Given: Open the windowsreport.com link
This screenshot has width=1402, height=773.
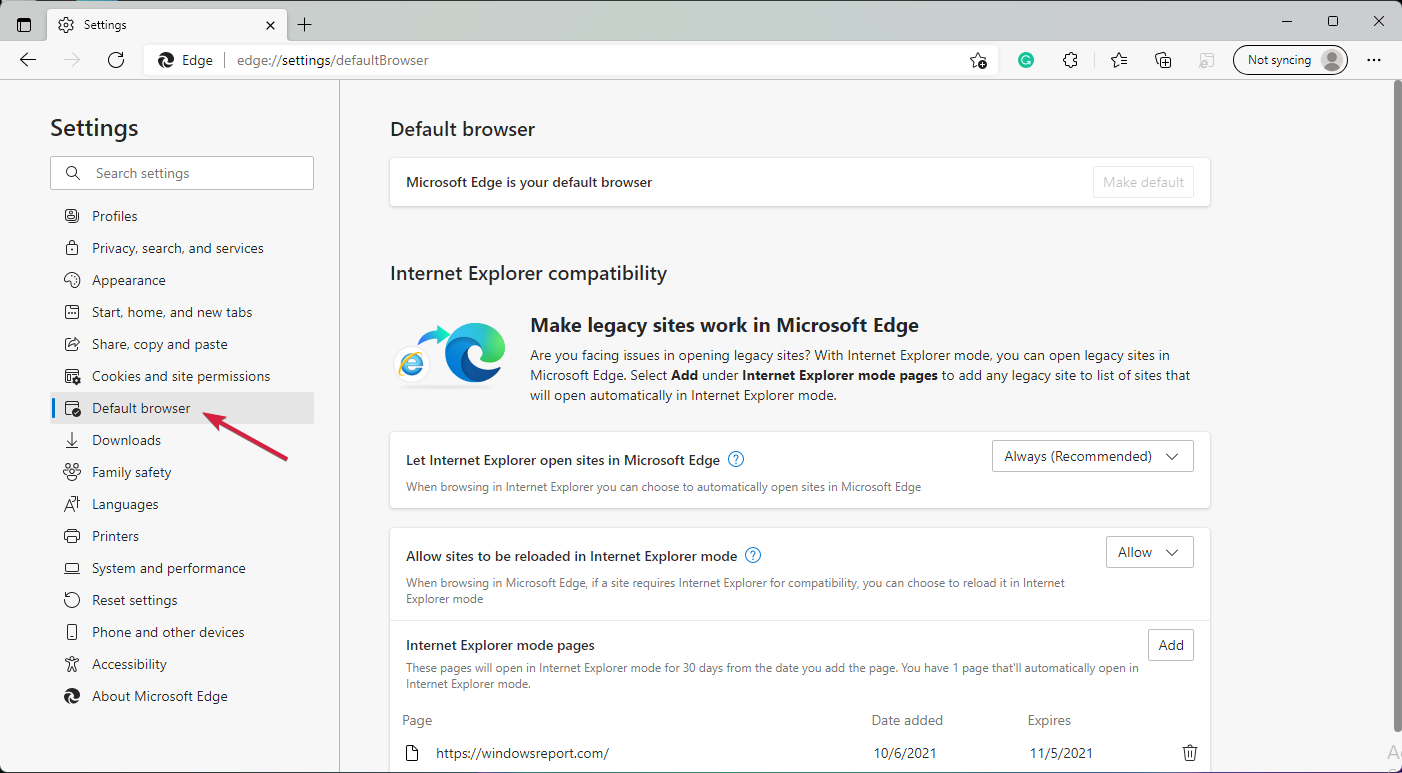Looking at the screenshot, I should point(522,752).
